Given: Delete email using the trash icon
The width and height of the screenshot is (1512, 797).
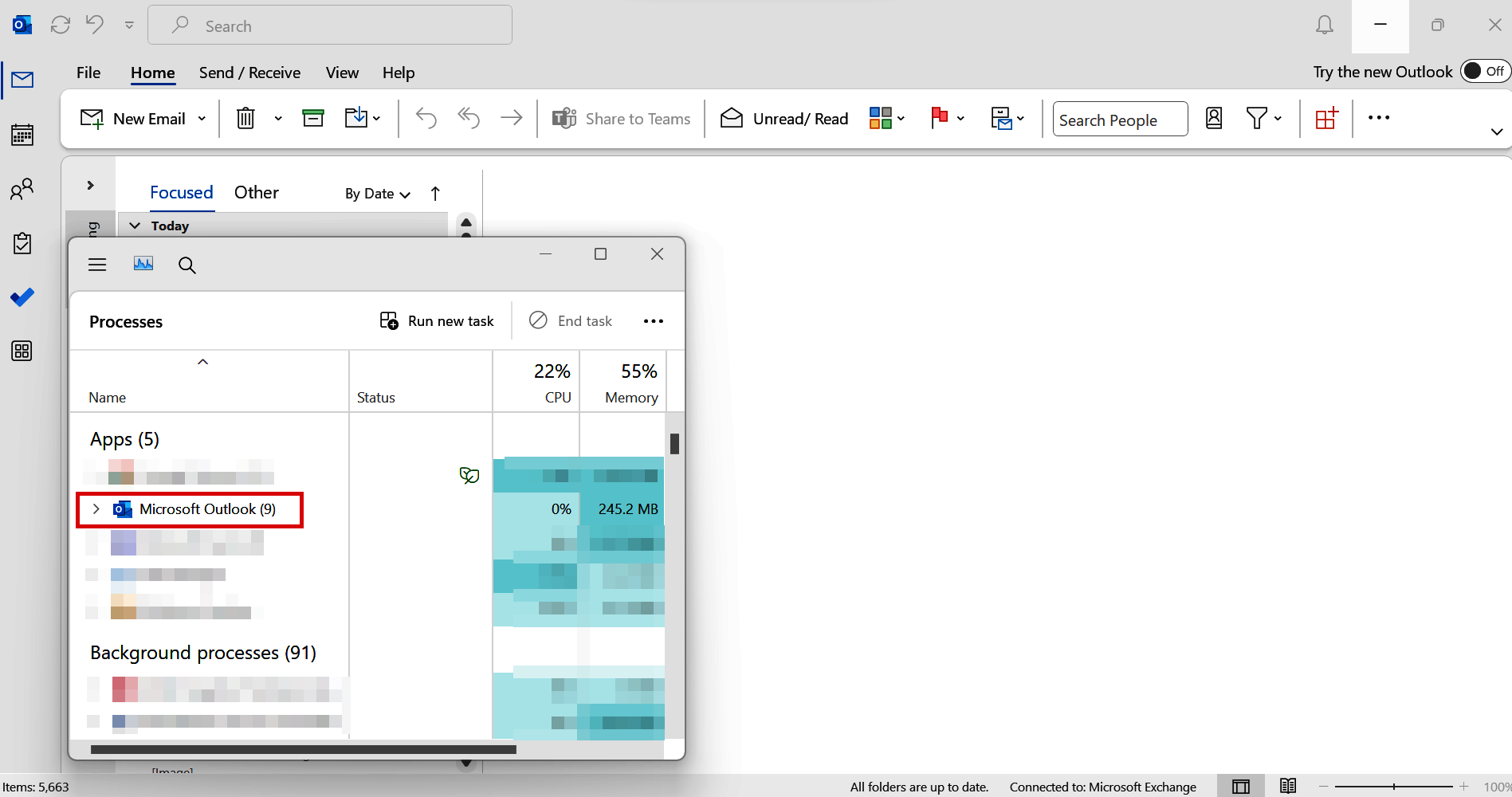Looking at the screenshot, I should [x=245, y=117].
